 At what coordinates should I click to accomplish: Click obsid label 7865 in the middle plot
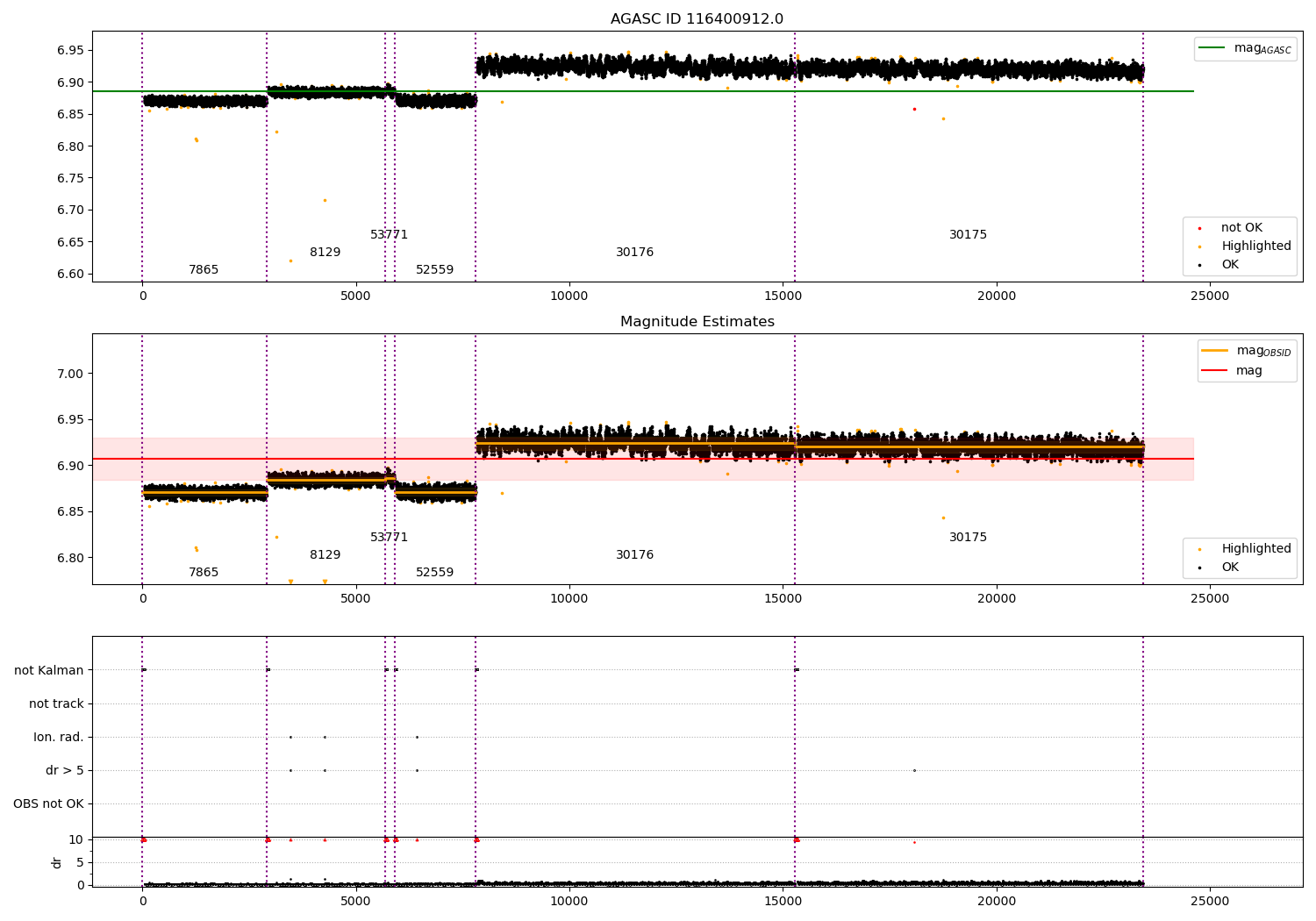(x=204, y=573)
